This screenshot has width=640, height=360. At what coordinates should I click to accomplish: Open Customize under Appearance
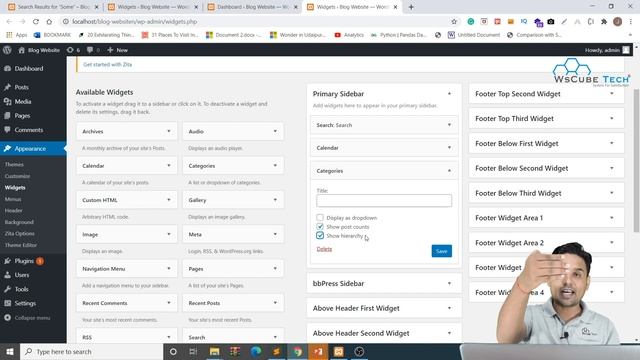click(x=18, y=176)
